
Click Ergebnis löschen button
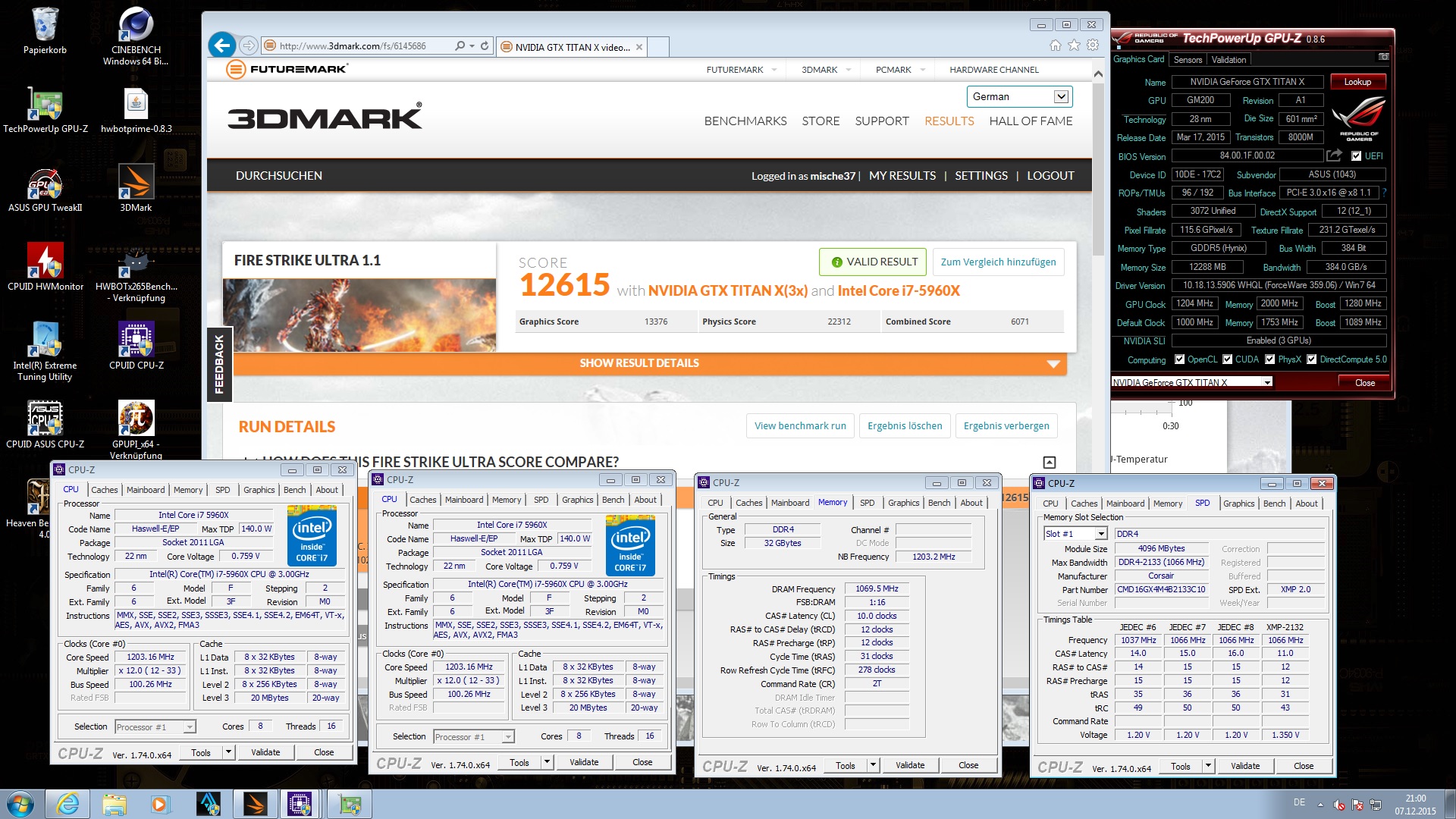905,425
